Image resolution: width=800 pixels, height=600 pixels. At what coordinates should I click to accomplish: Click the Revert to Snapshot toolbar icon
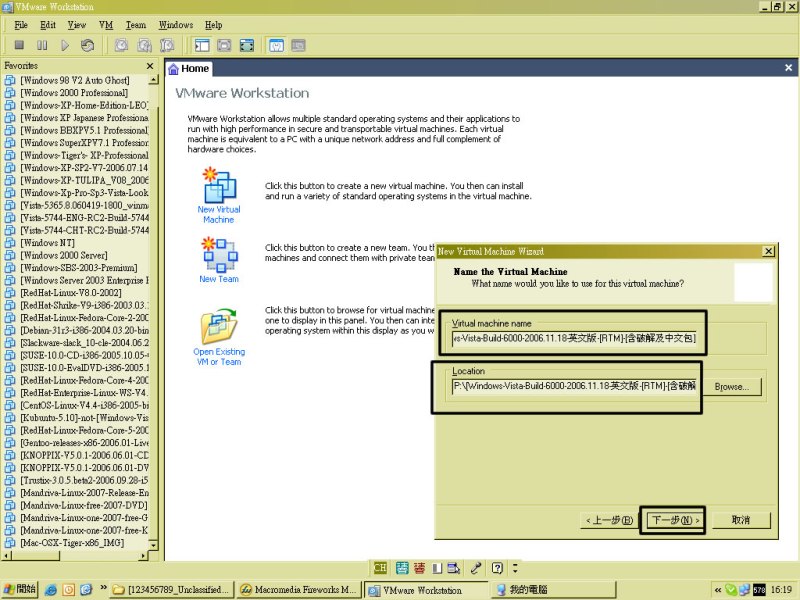tap(144, 45)
